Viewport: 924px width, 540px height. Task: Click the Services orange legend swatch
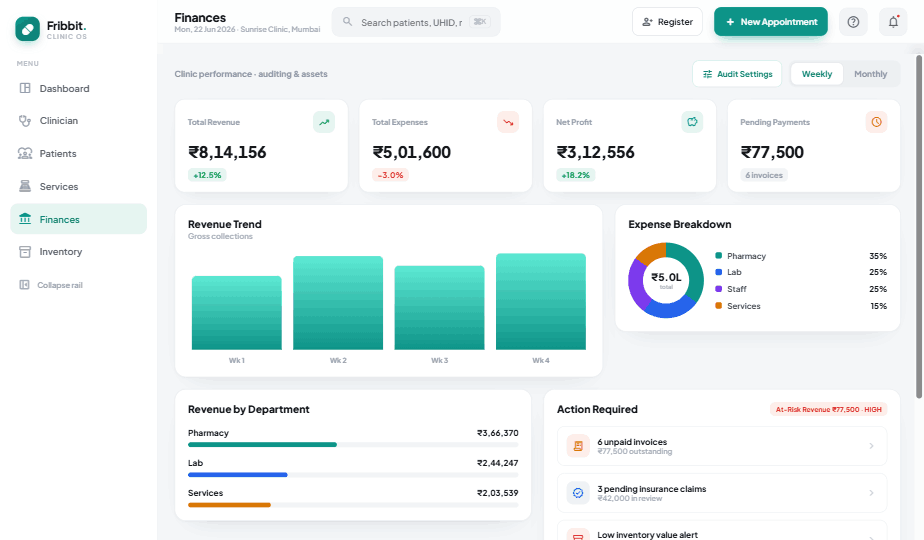click(718, 305)
